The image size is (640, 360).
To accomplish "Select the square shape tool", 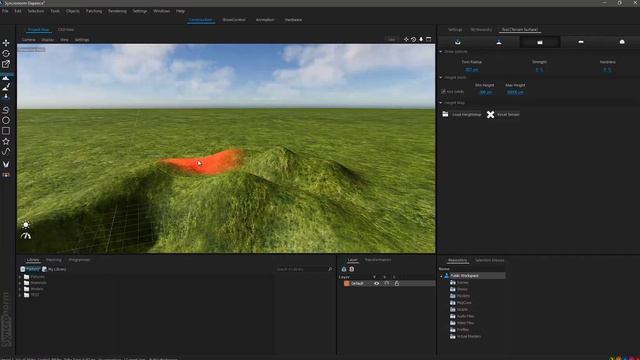I will coord(6,131).
